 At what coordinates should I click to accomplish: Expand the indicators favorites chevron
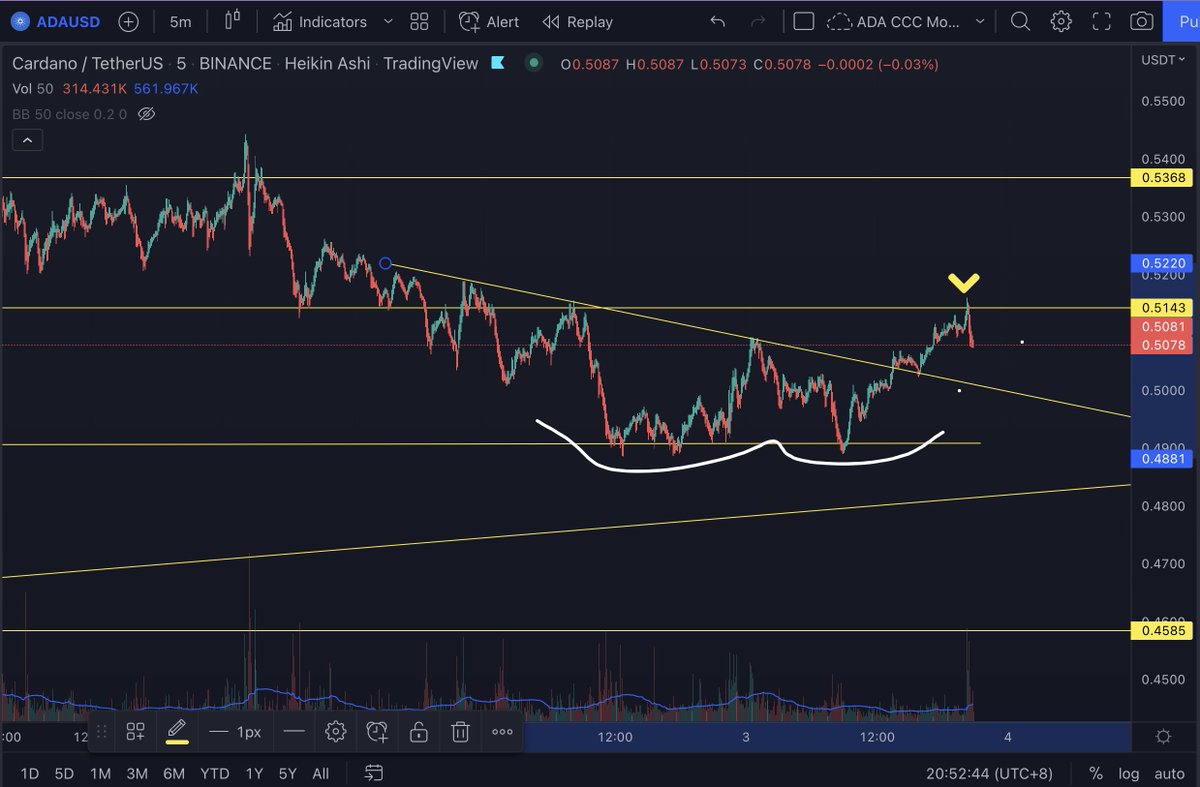click(388, 21)
